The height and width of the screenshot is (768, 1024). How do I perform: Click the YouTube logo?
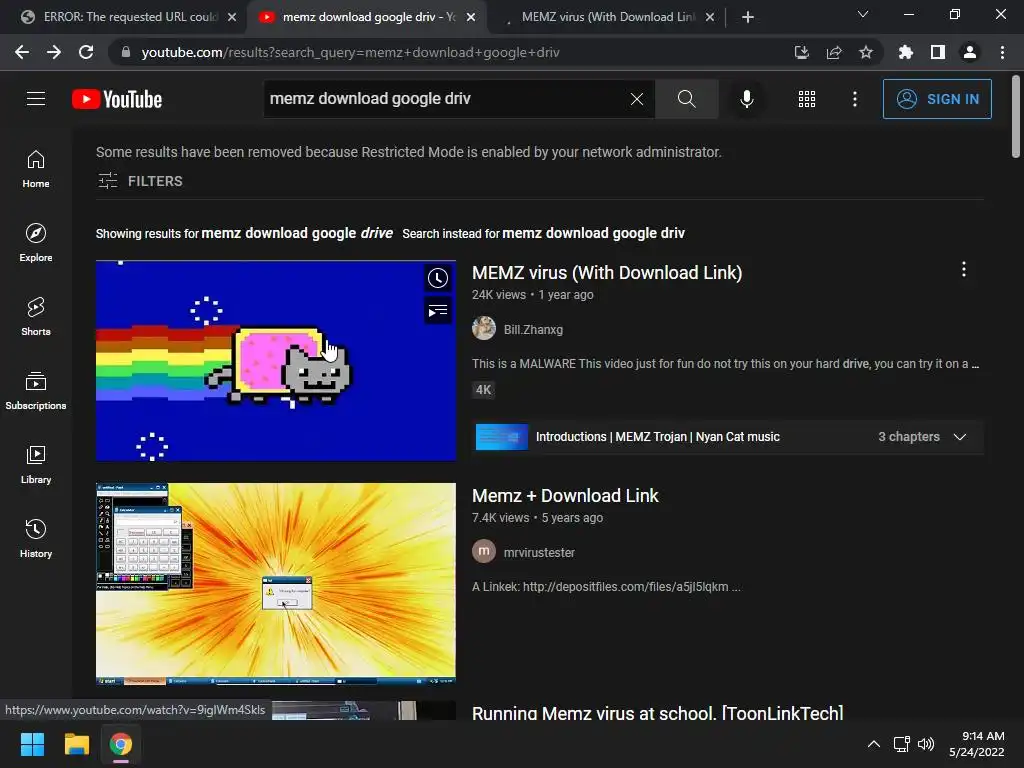[x=117, y=99]
